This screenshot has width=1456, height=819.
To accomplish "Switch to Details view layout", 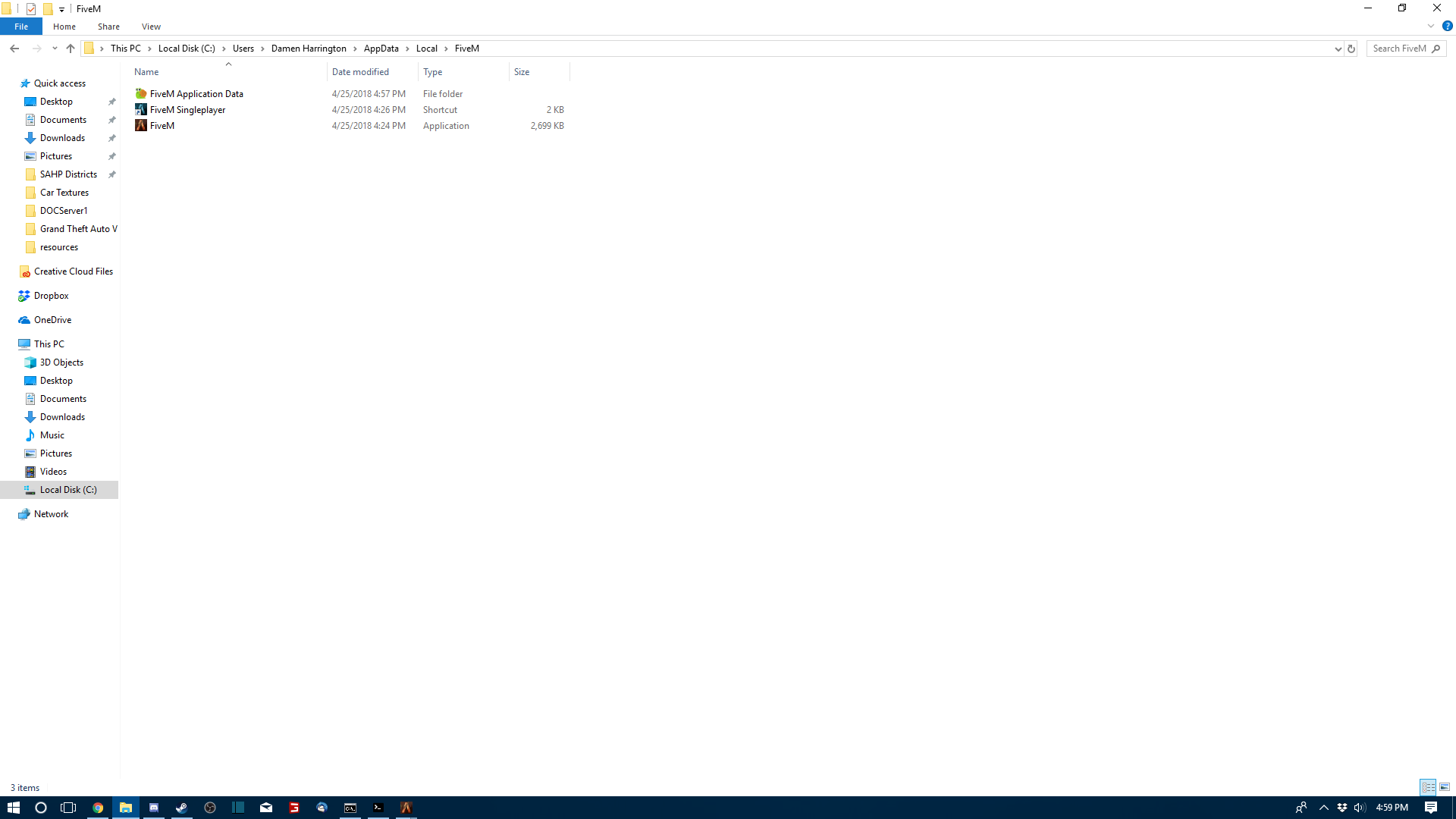I will [x=1428, y=787].
